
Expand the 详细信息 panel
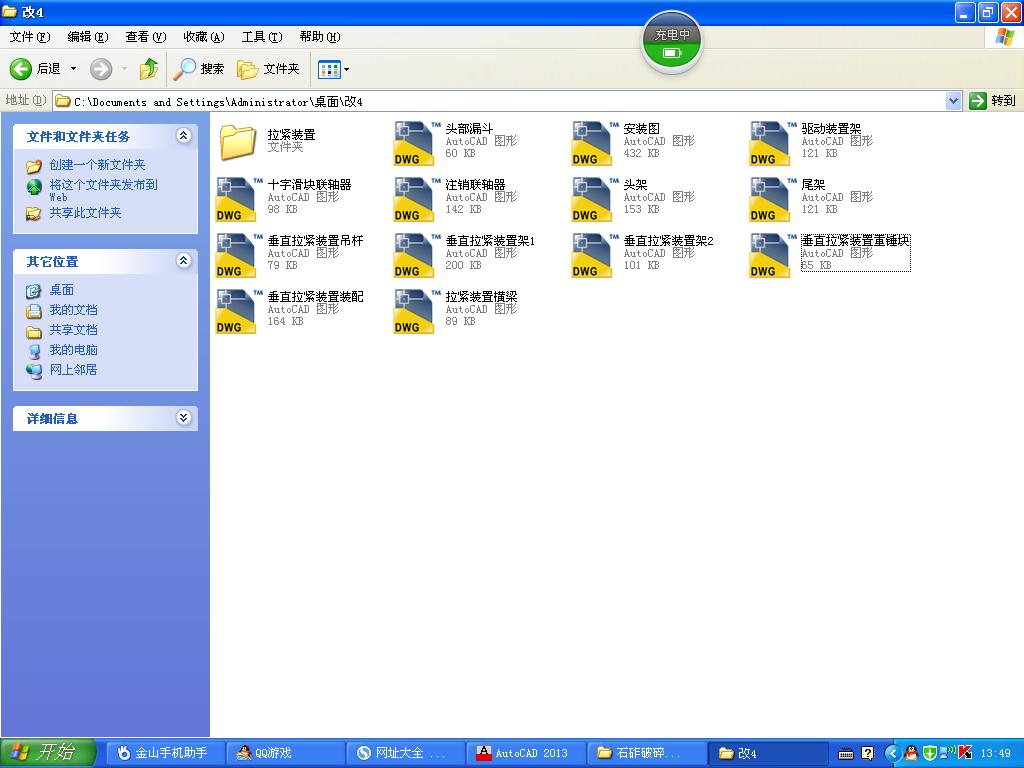coord(184,418)
